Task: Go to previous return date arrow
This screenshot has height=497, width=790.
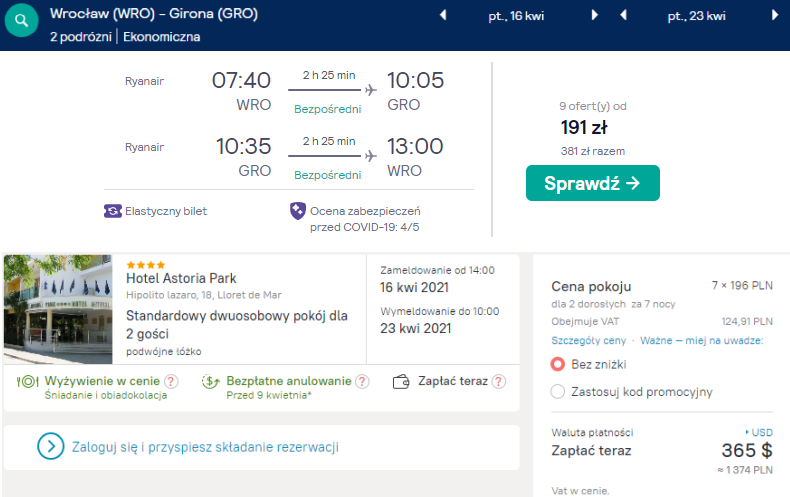Action: click(622, 15)
